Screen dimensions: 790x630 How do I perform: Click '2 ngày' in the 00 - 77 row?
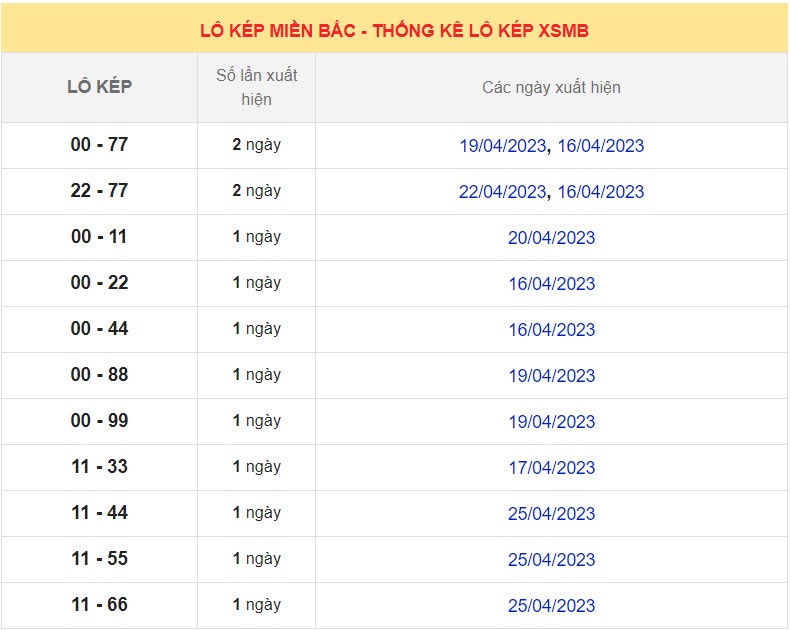[256, 145]
